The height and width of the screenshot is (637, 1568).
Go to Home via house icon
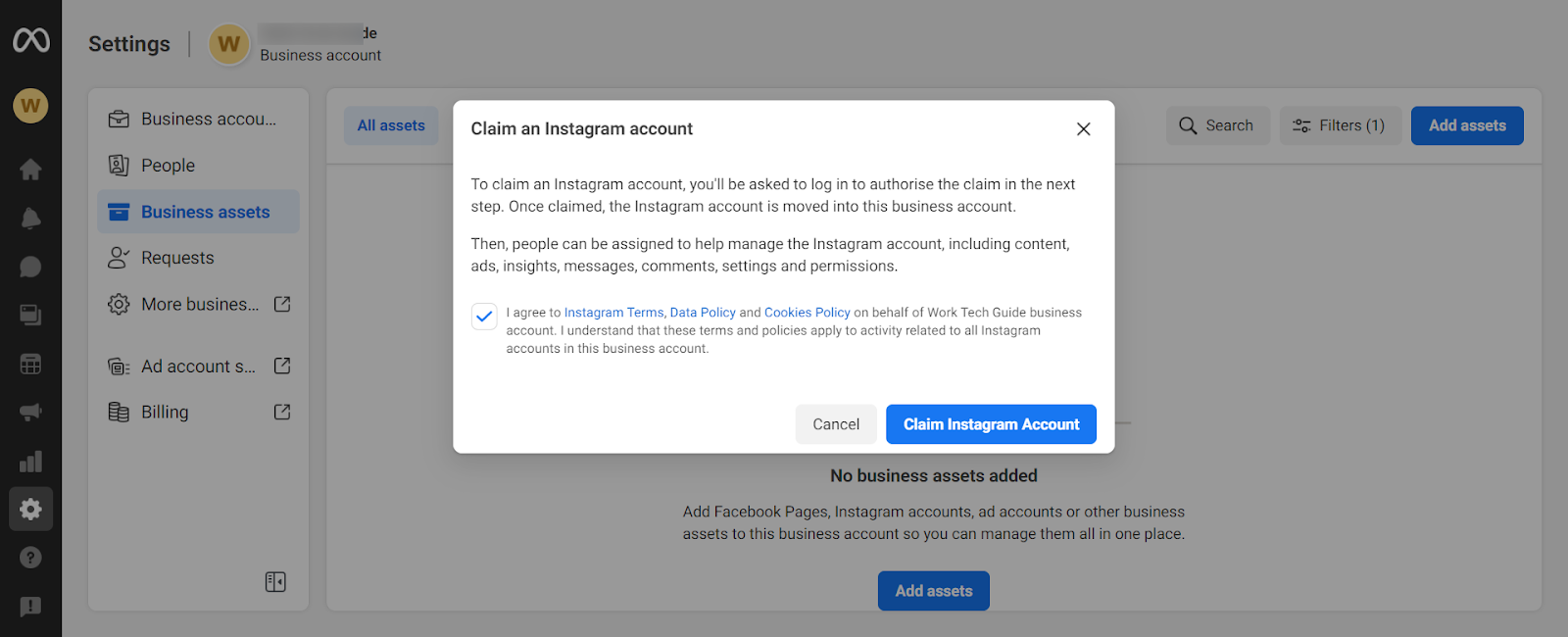point(30,170)
